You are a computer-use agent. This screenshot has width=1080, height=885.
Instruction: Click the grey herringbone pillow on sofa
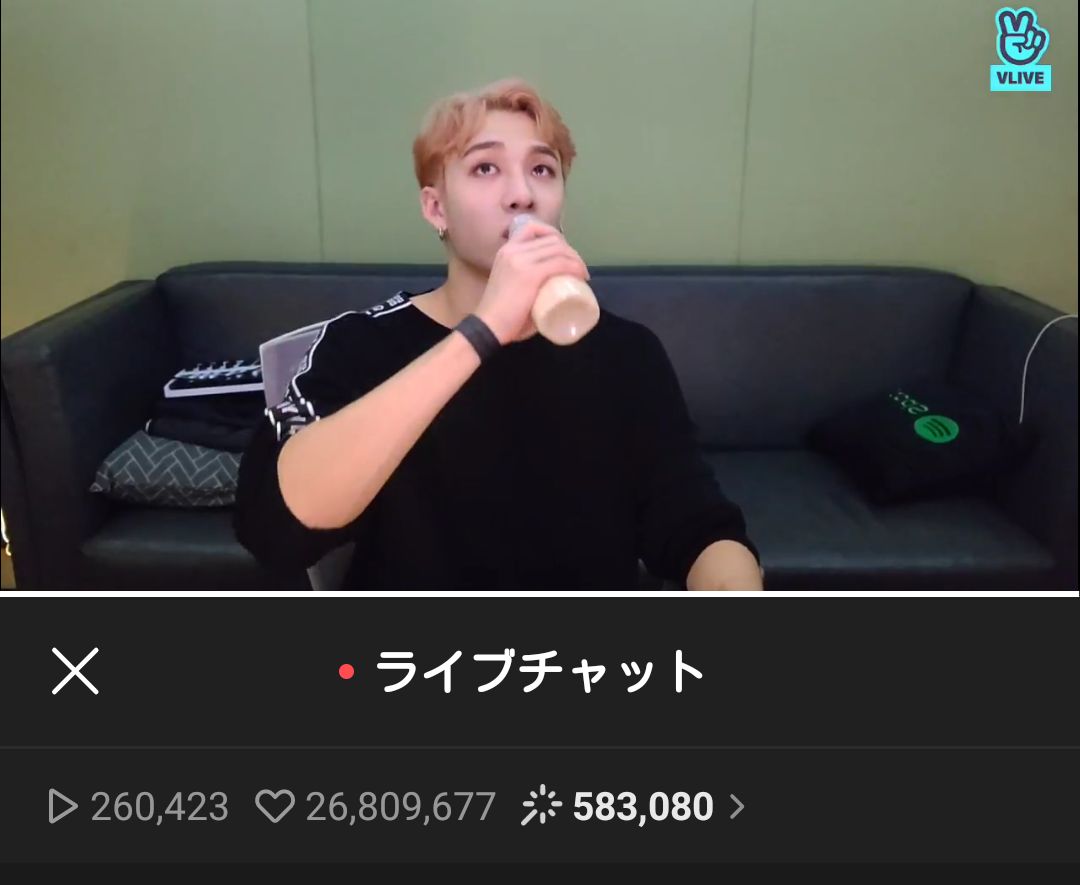pos(166,469)
